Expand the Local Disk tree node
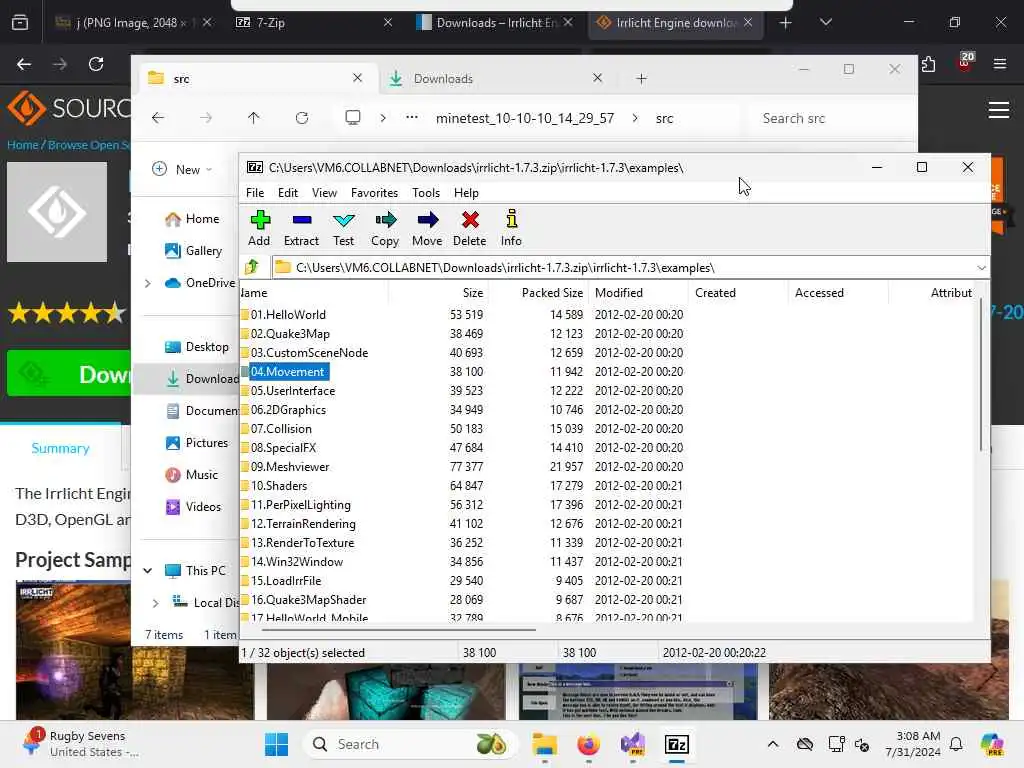Image resolution: width=1024 pixels, height=768 pixels. tap(155, 603)
